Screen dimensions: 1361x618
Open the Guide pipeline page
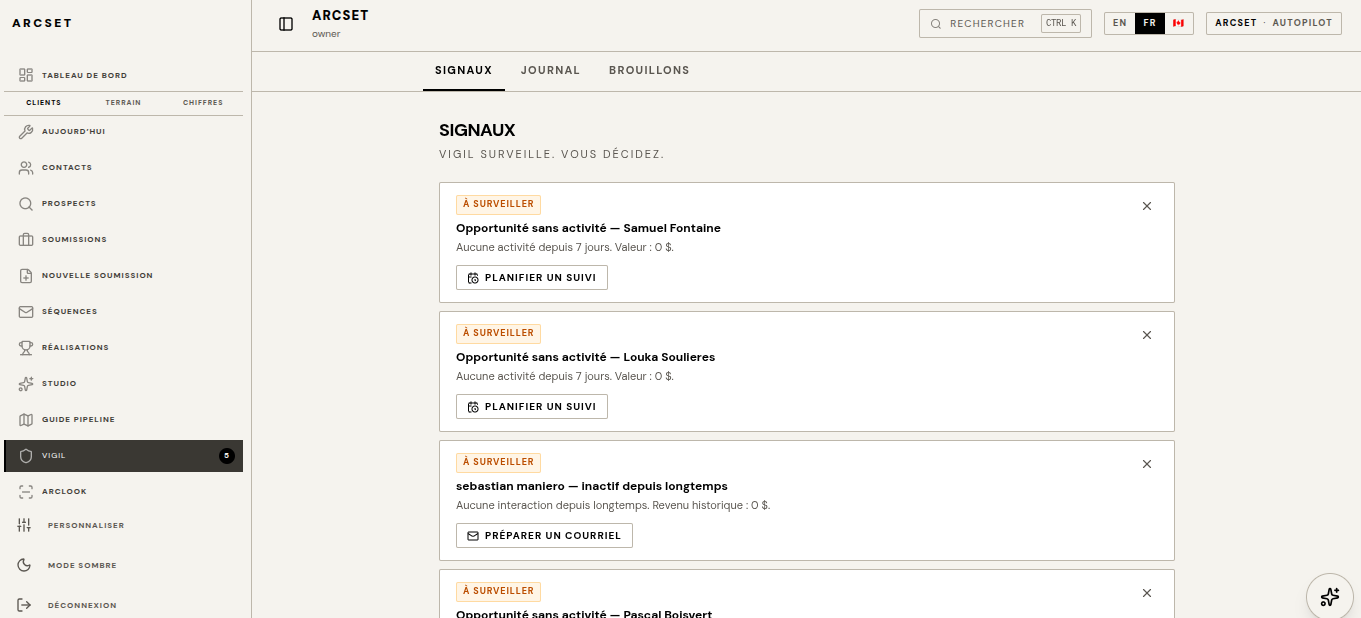click(x=123, y=419)
